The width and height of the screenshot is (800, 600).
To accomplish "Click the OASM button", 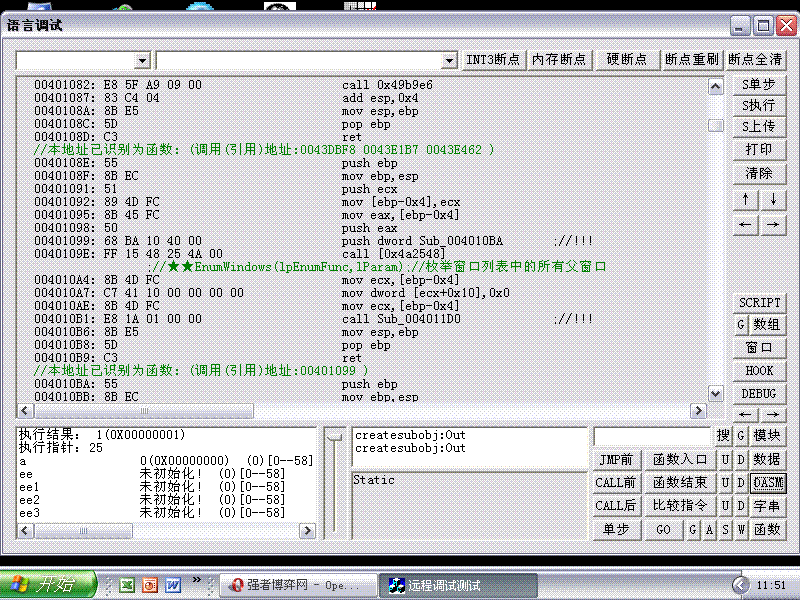I will coord(768,483).
